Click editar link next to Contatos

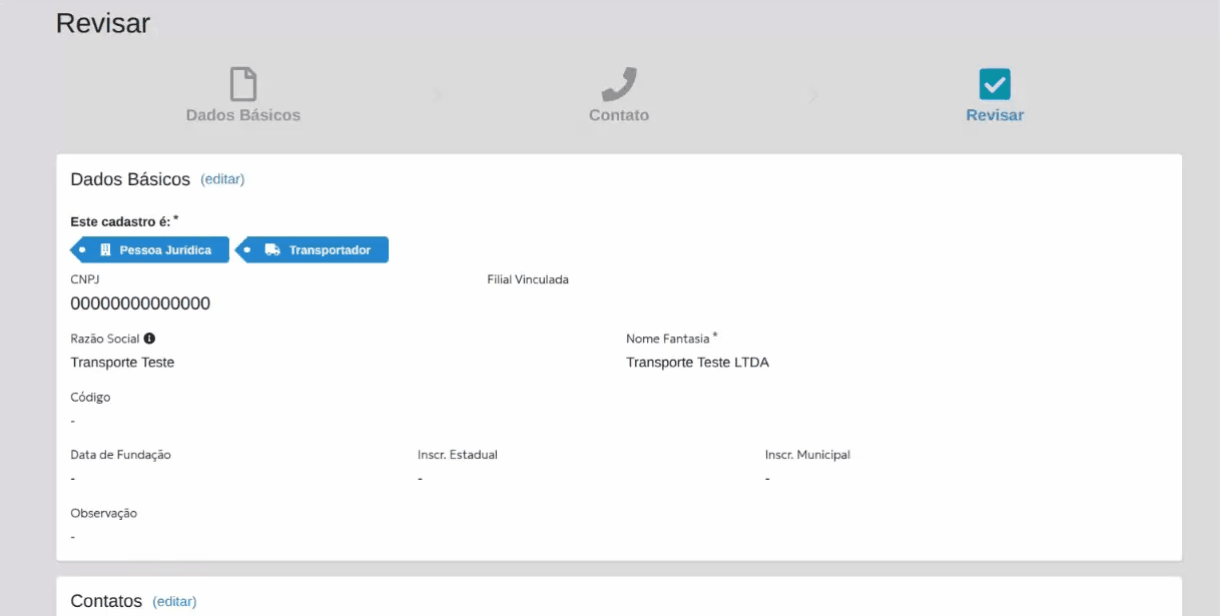[174, 601]
